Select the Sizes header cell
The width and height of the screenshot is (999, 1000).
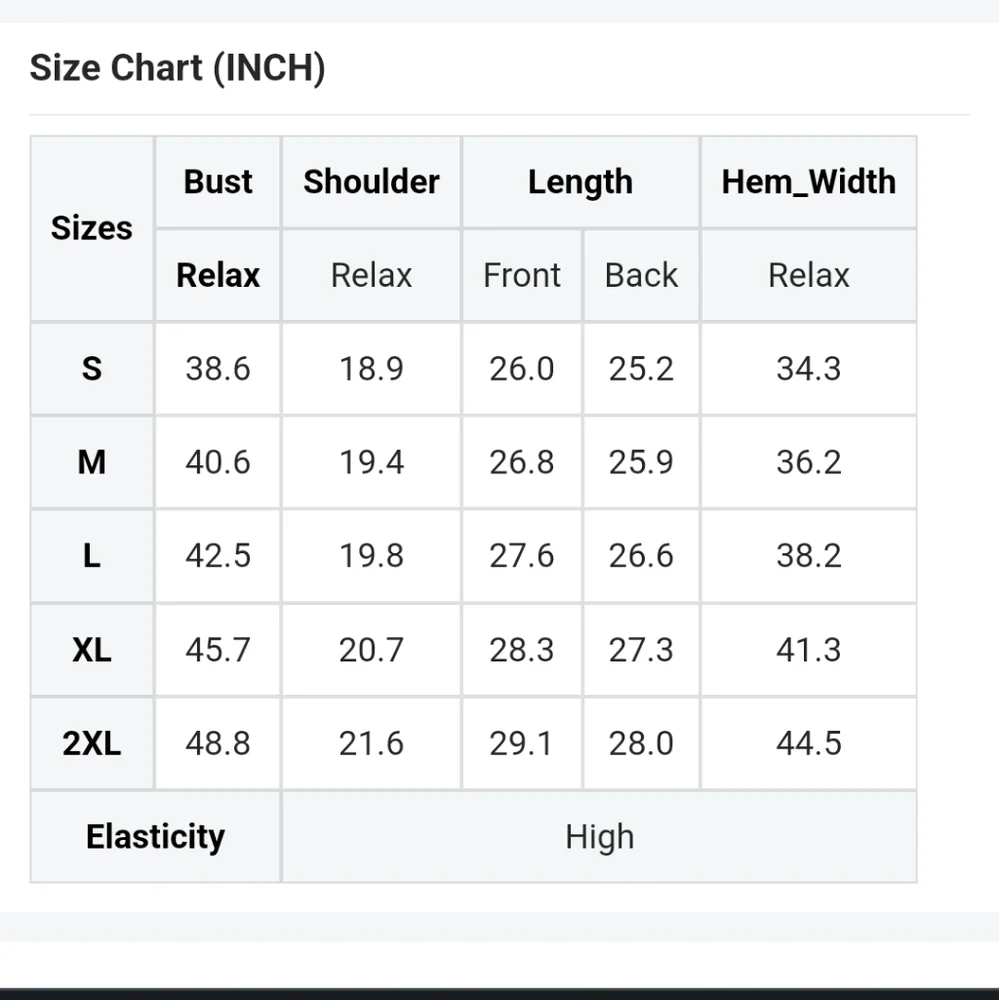(x=91, y=228)
